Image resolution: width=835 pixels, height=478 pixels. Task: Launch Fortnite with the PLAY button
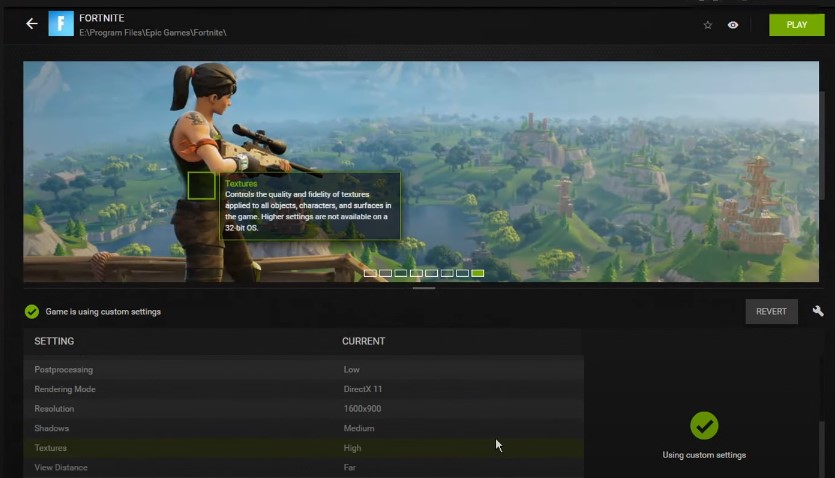click(797, 25)
